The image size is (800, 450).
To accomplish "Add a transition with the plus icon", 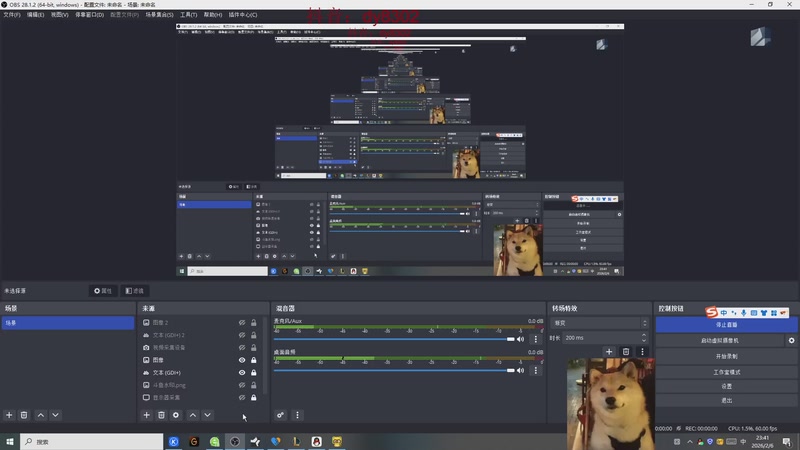I will [x=609, y=352].
